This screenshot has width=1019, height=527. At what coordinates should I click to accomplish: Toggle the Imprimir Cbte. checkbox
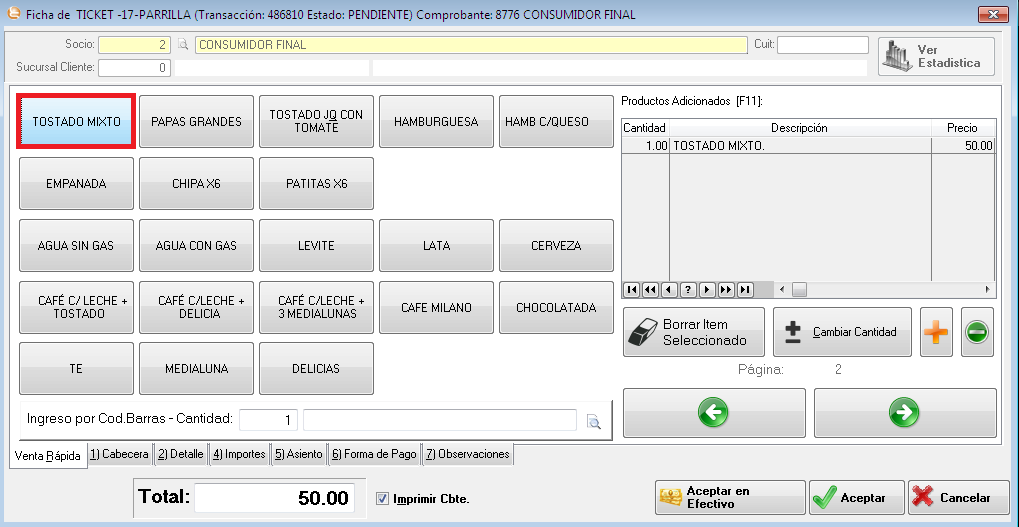[382, 498]
